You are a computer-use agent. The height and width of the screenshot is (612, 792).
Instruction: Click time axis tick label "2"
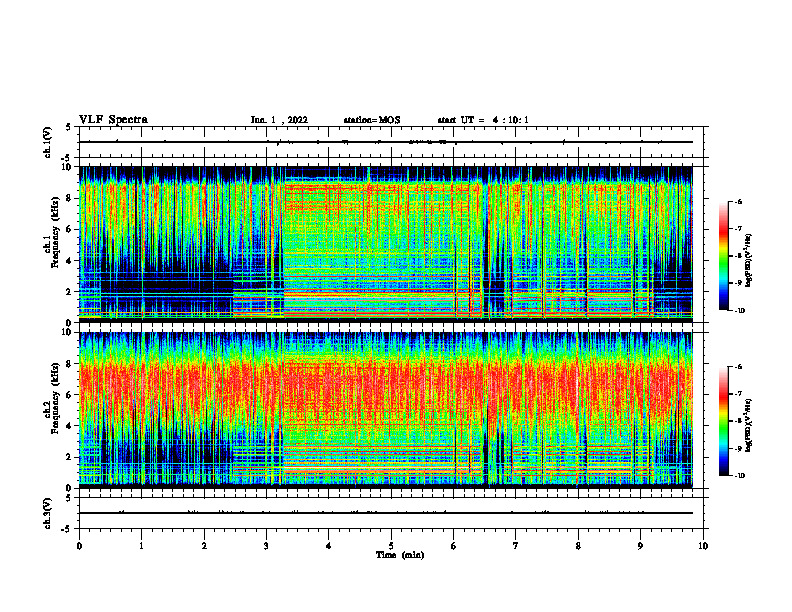[204, 546]
